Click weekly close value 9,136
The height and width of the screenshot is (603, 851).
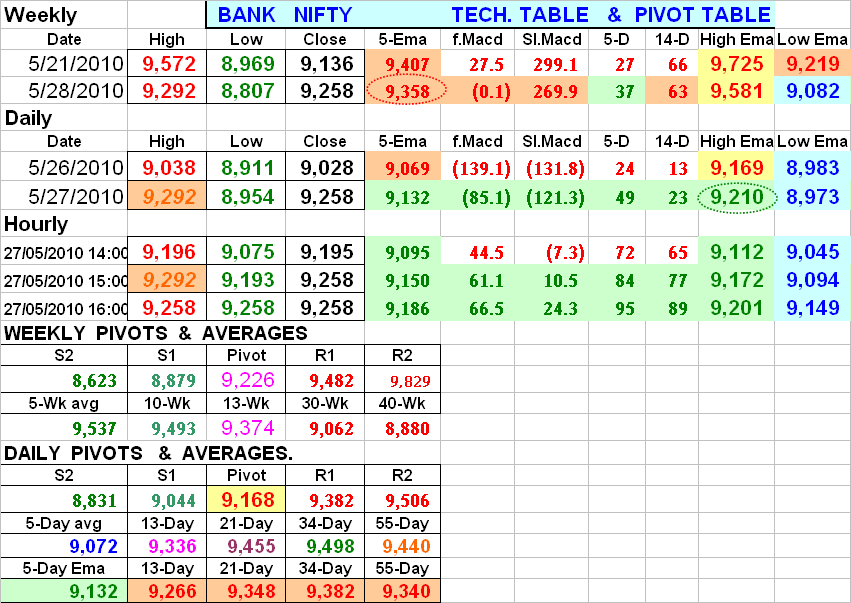coord(327,64)
